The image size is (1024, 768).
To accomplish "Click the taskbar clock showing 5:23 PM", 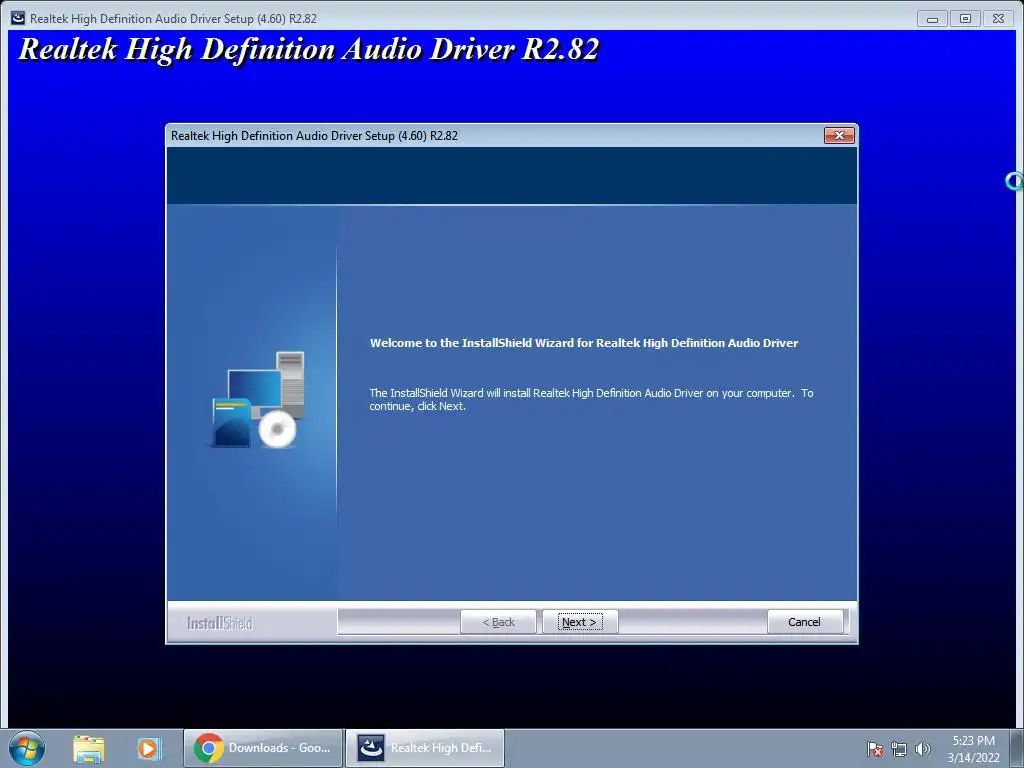I will (973, 748).
